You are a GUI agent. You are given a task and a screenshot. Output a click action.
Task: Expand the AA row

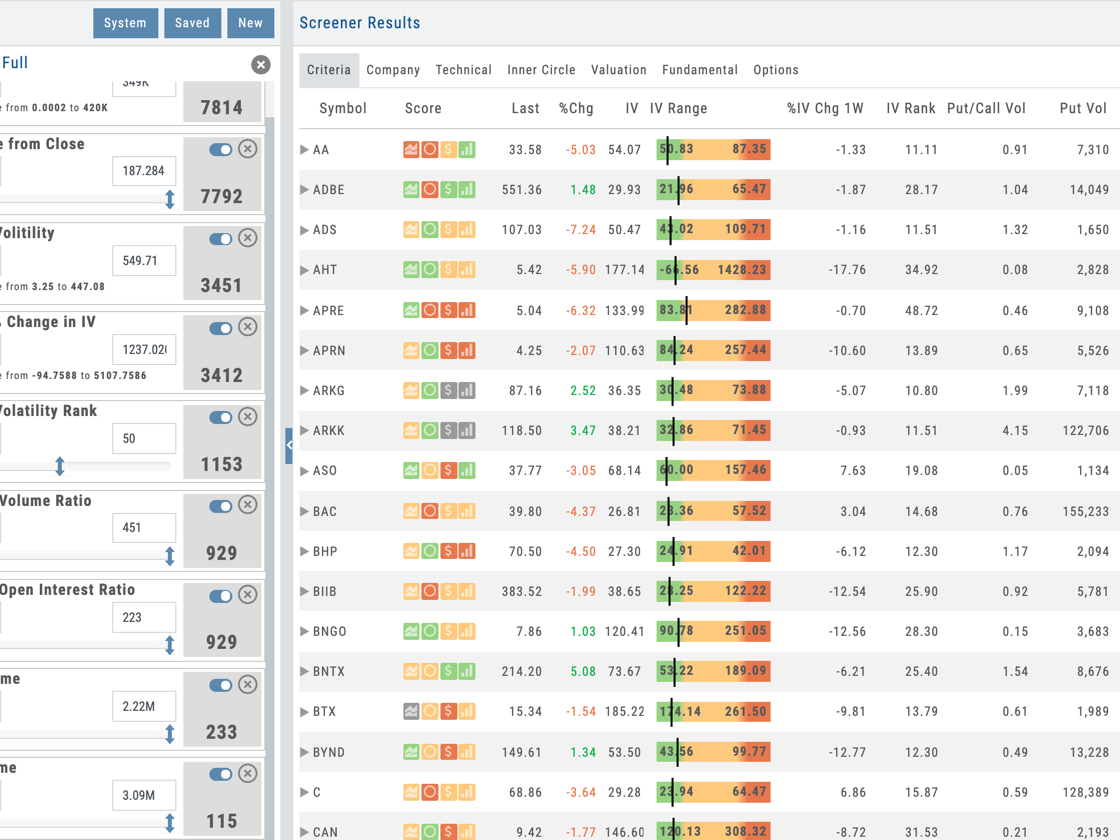tap(304, 149)
